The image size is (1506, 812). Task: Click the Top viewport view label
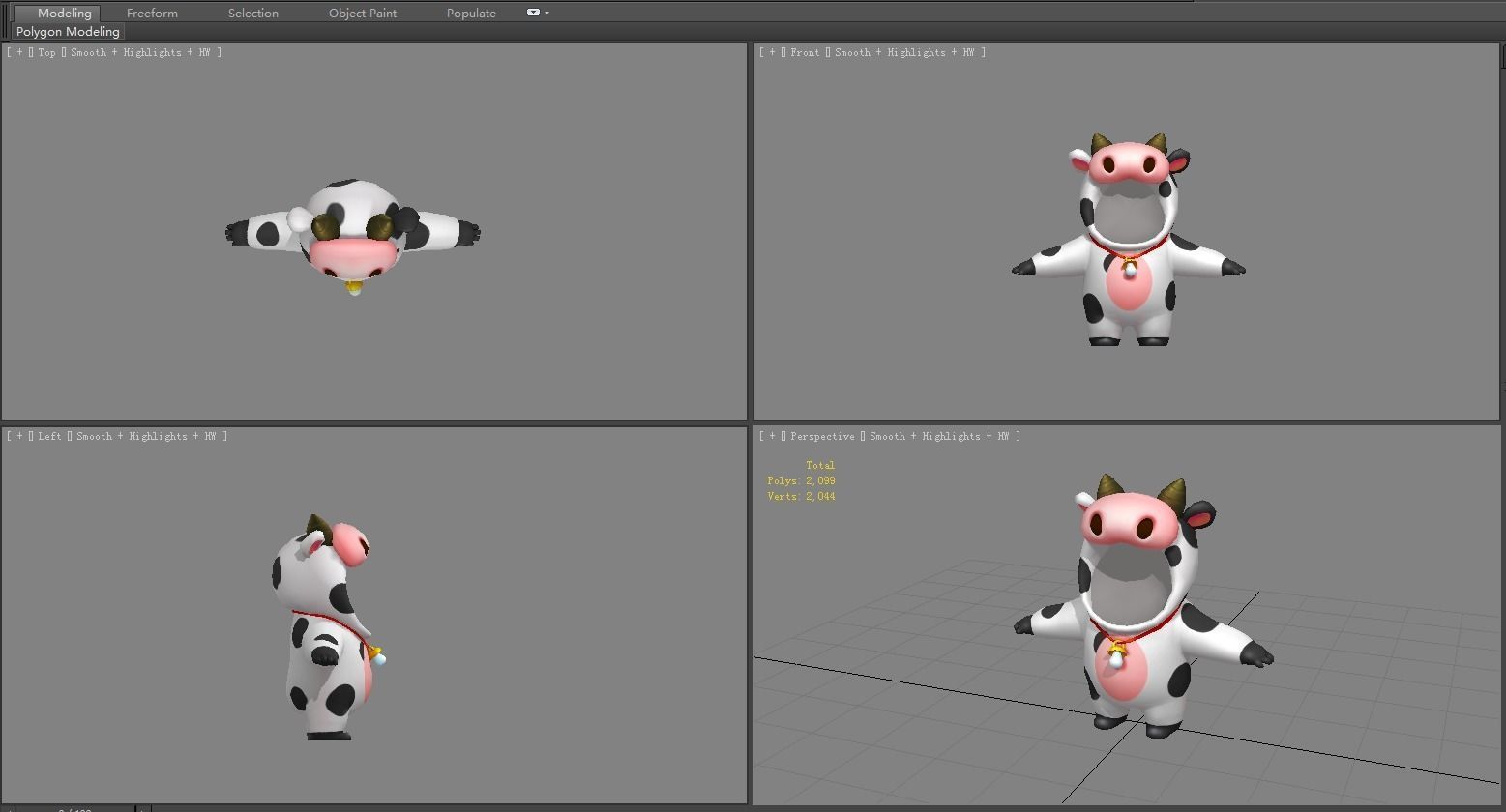click(46, 52)
